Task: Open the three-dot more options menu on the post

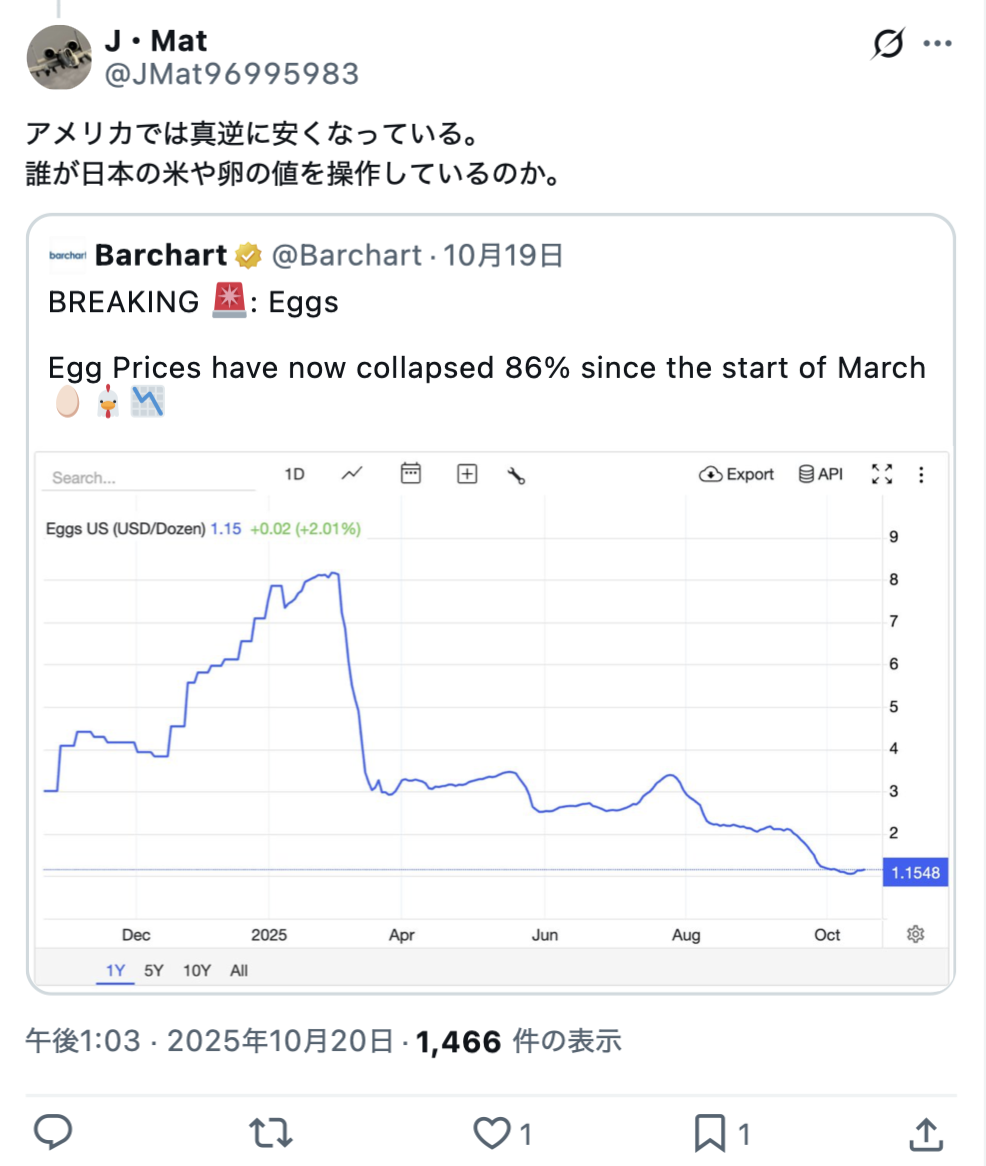Action: (937, 44)
